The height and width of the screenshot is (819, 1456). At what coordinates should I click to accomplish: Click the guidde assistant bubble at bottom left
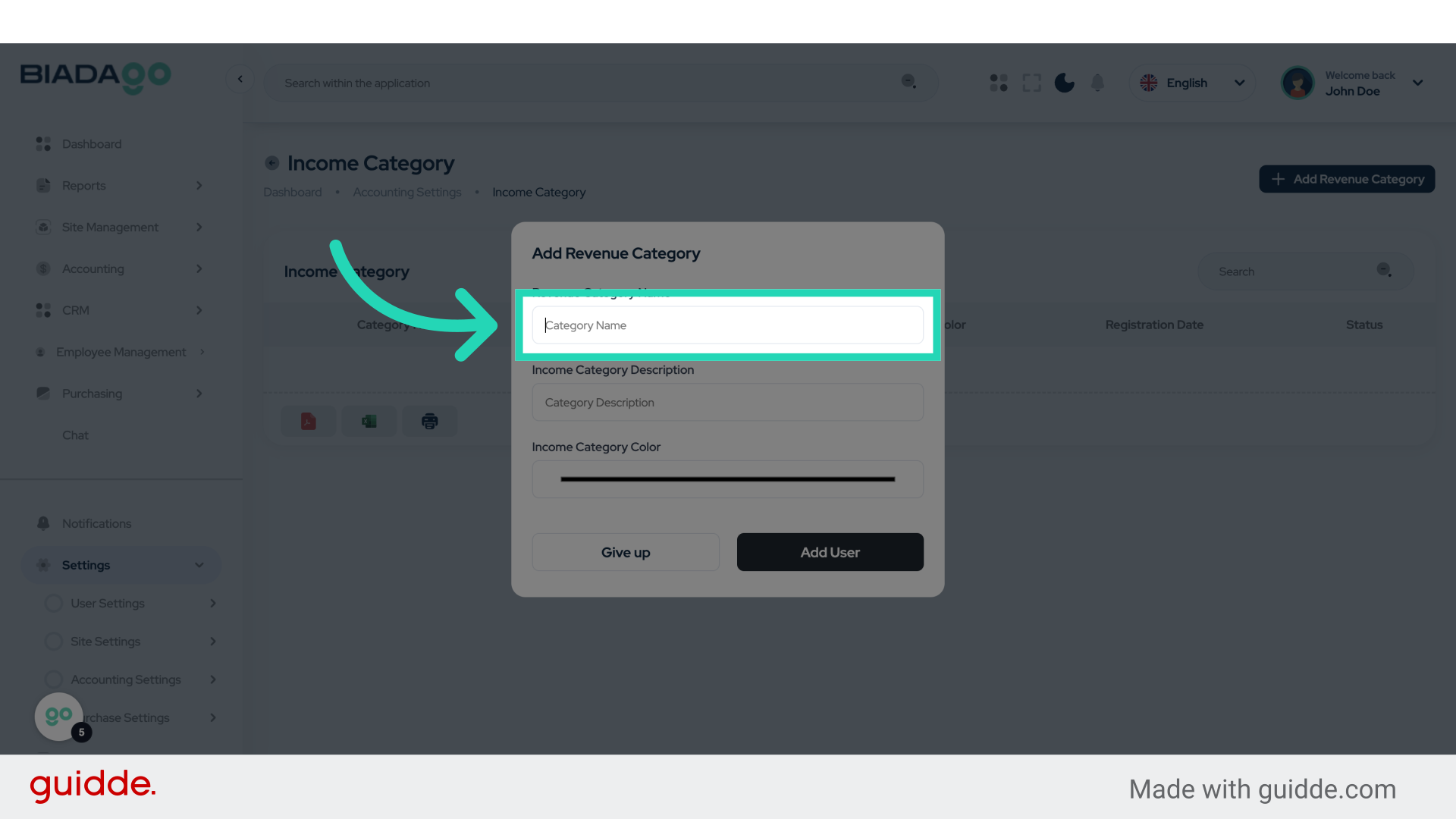point(59,716)
